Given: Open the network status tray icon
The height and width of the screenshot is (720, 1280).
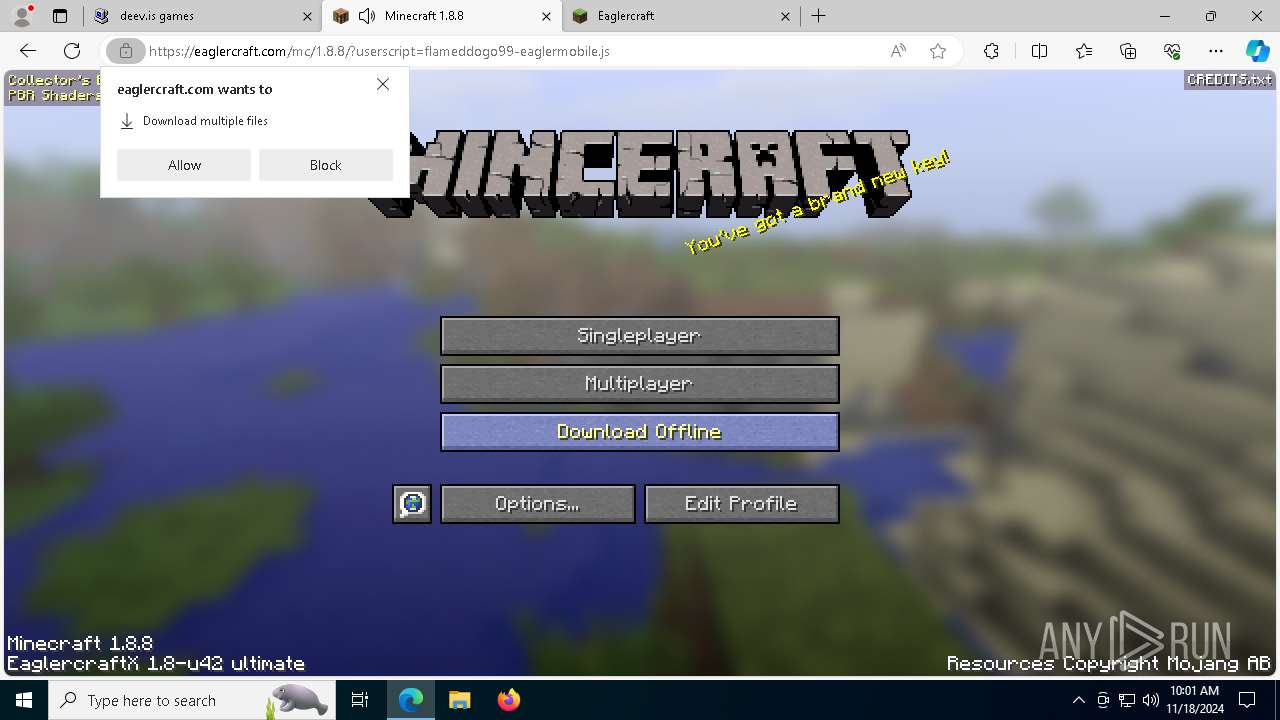Looking at the screenshot, I should click(x=1127, y=700).
